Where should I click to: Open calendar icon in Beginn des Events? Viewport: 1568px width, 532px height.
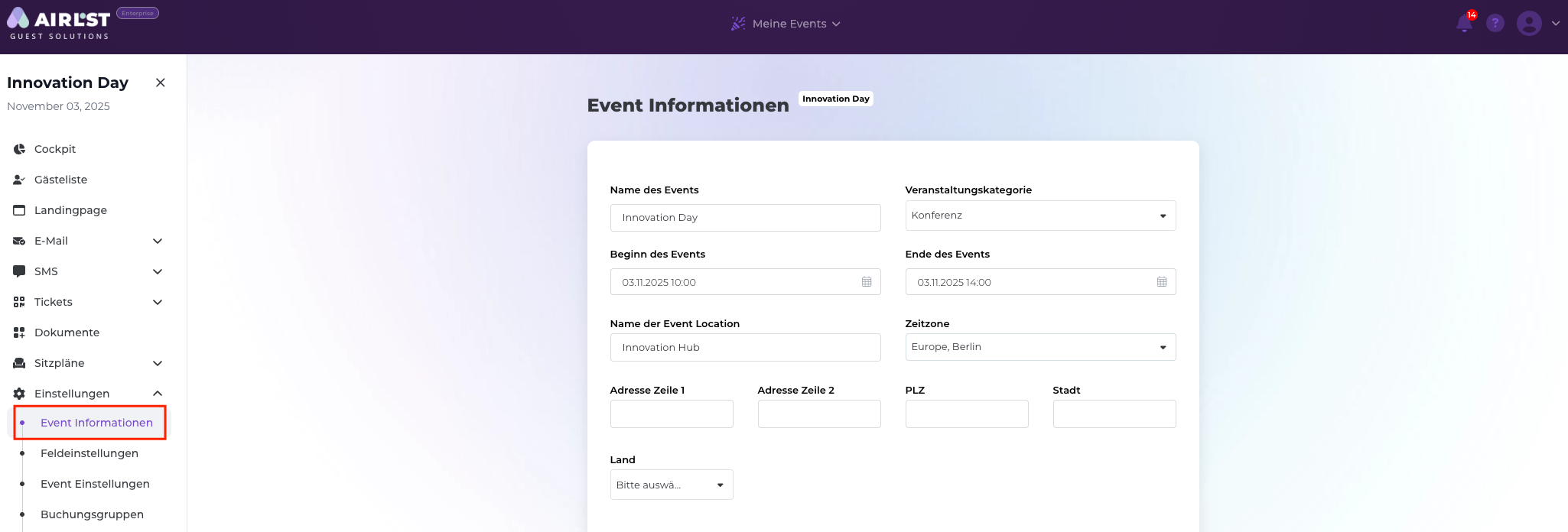click(x=867, y=282)
